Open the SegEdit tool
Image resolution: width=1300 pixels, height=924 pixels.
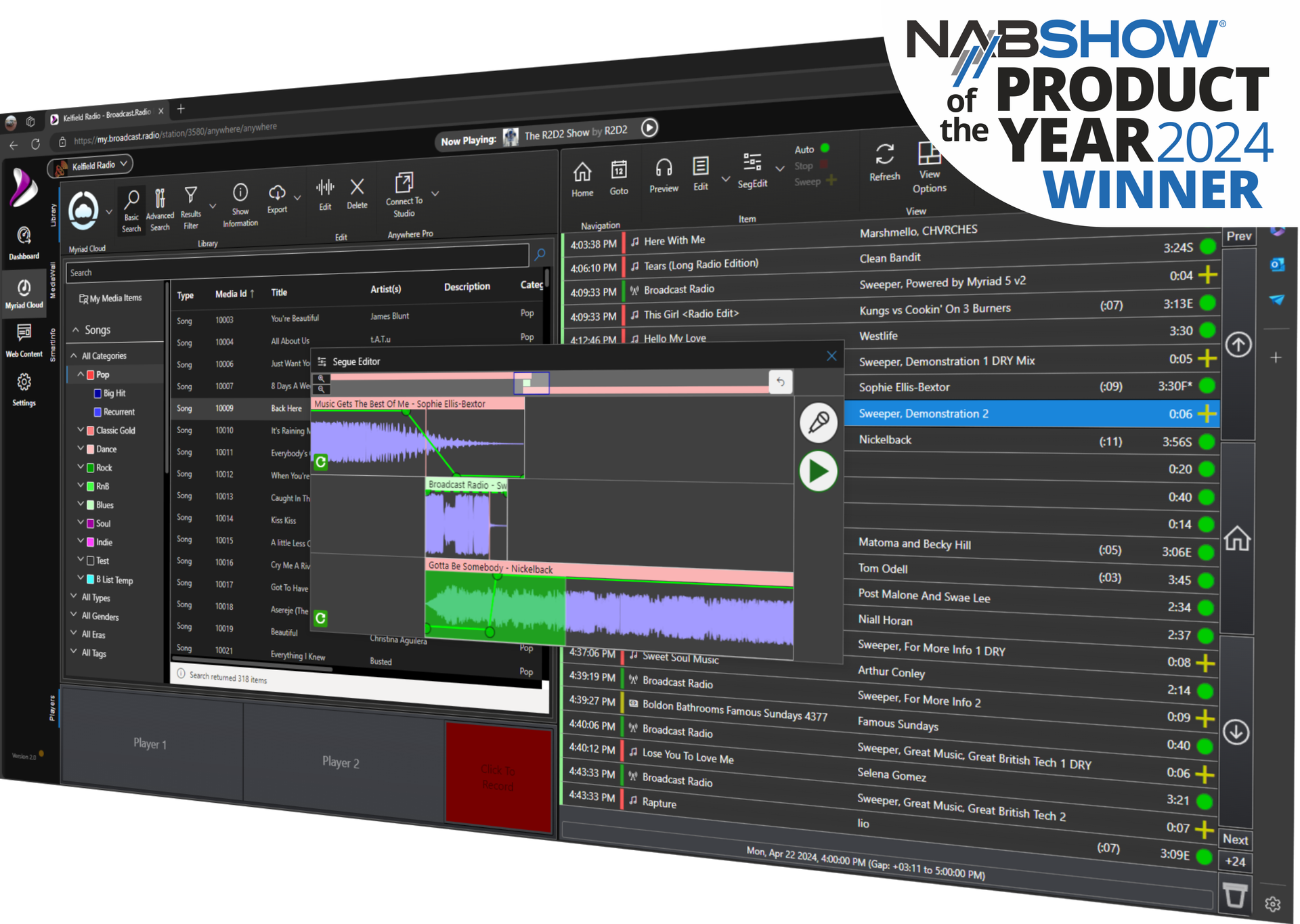(752, 163)
